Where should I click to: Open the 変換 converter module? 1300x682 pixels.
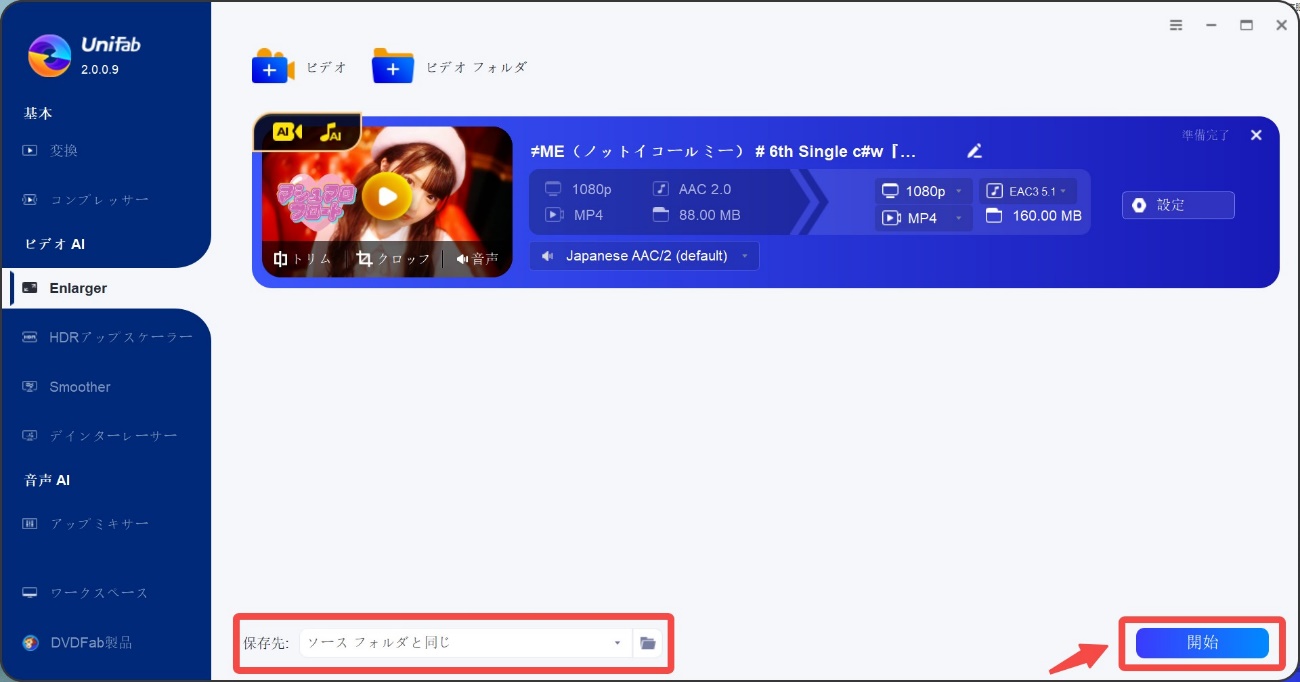[x=63, y=151]
